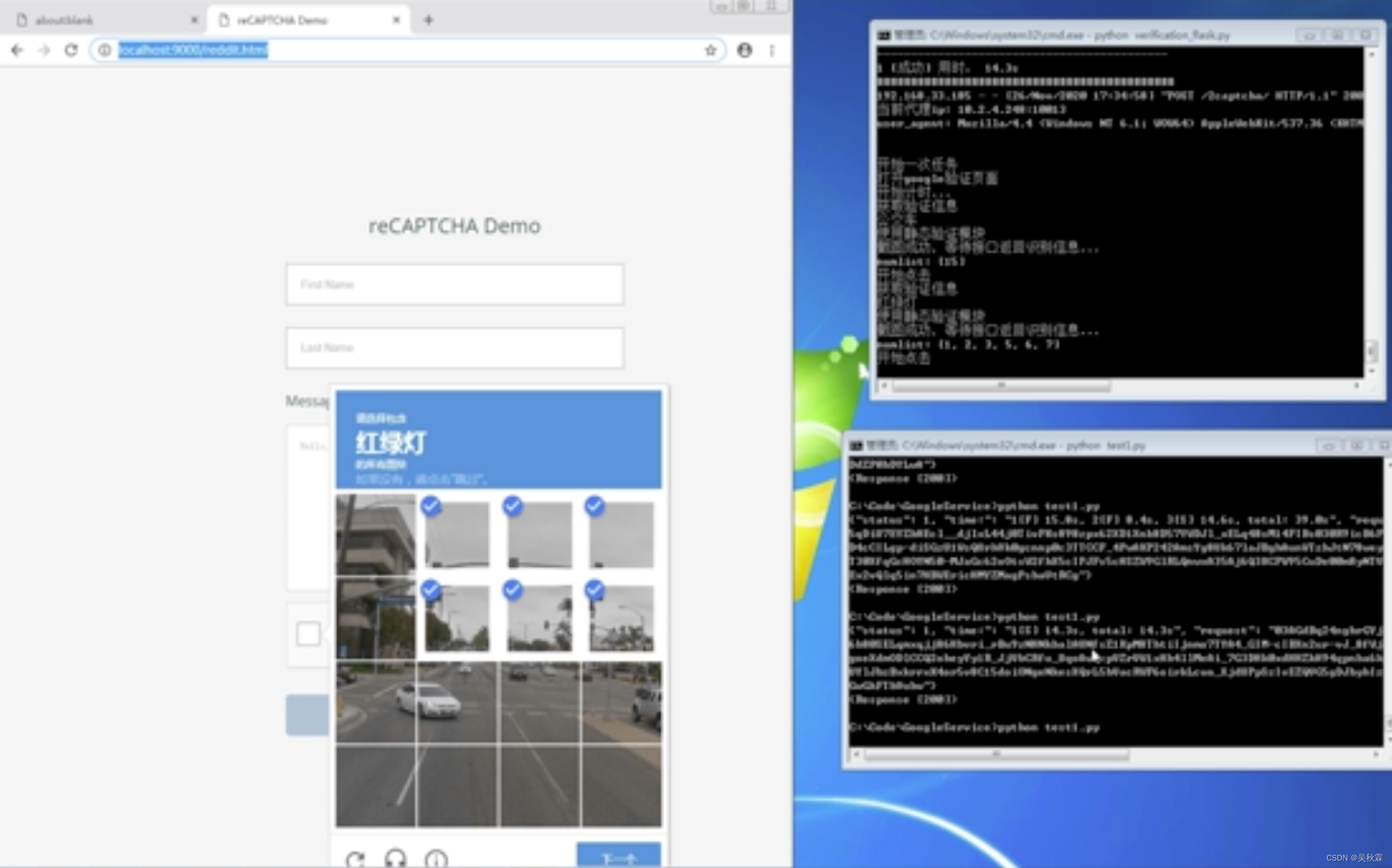Switch to the about:blank tab
The height and width of the screenshot is (868, 1392).
click(106, 20)
